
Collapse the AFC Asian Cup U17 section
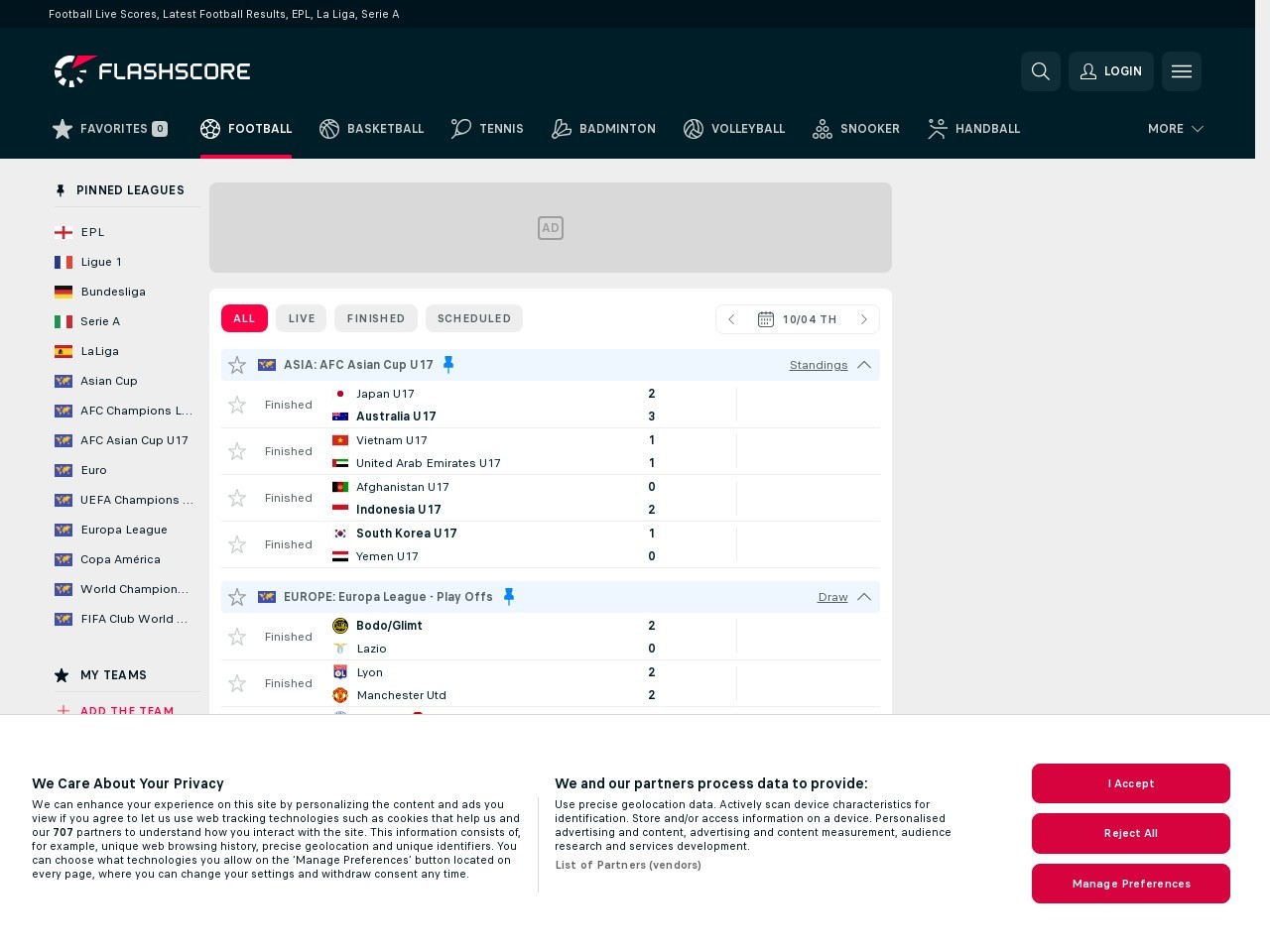coord(864,365)
